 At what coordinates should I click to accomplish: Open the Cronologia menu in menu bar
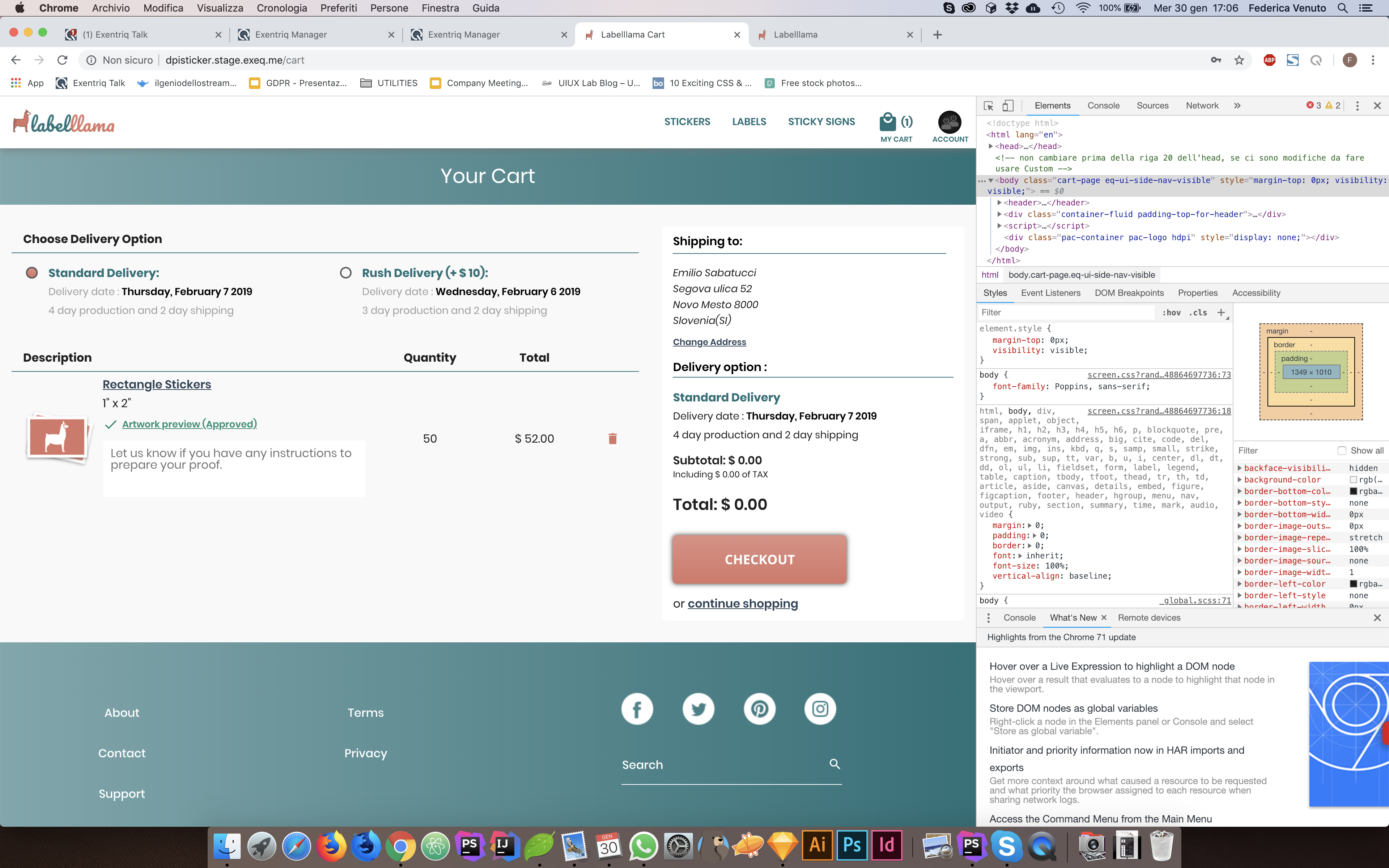pos(281,8)
